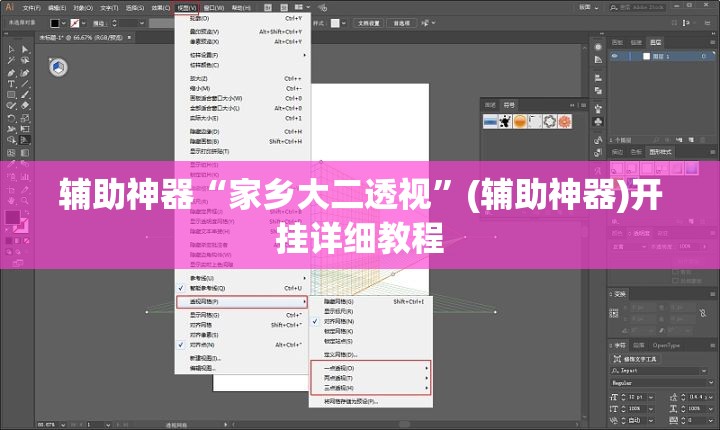
Task: Click the orange sphere symbol thumbnail
Action: pyautogui.click(x=520, y=121)
